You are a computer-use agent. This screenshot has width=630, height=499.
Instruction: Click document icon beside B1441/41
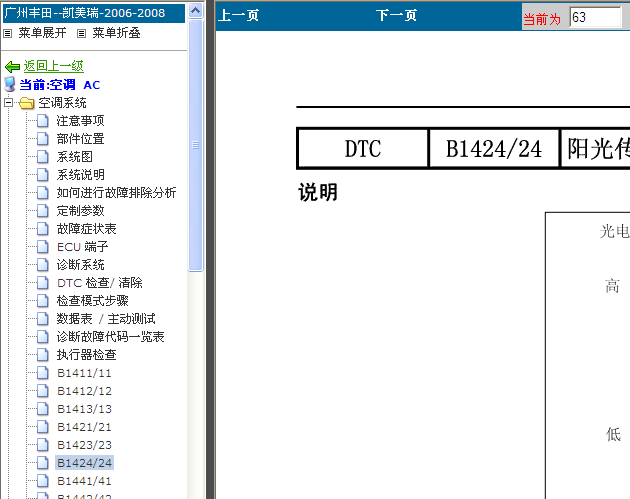coord(43,481)
